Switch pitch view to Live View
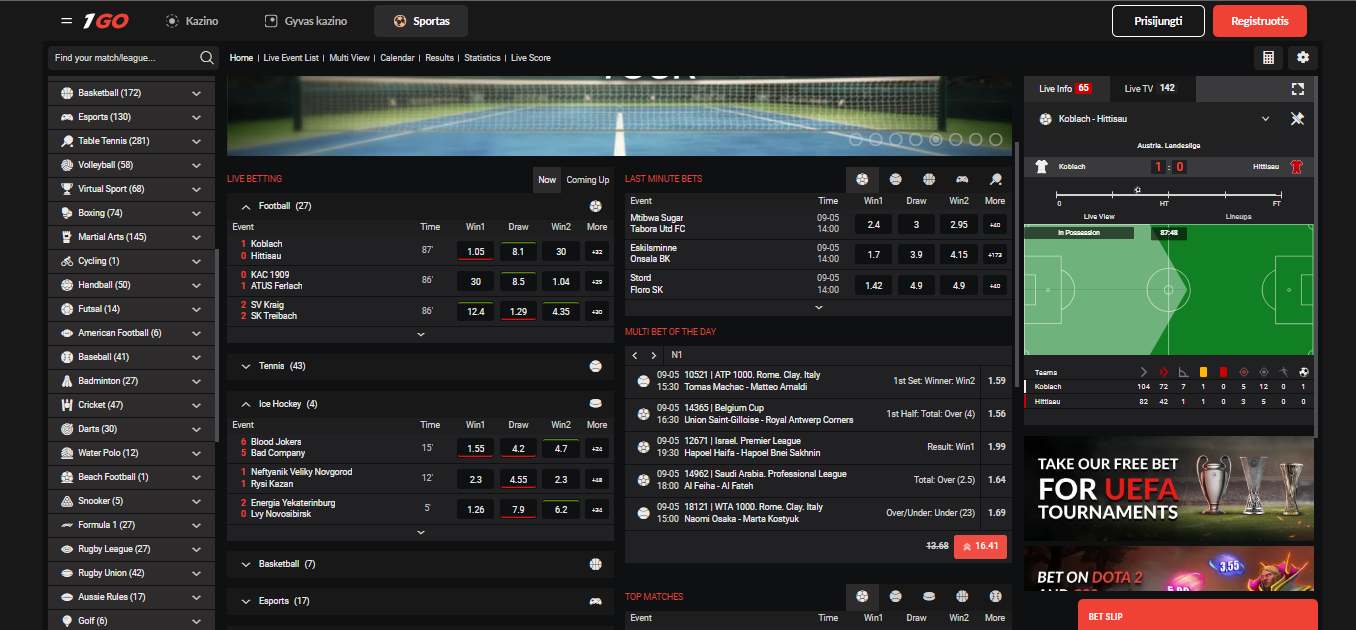Viewport: 1356px width, 630px height. point(1099,216)
